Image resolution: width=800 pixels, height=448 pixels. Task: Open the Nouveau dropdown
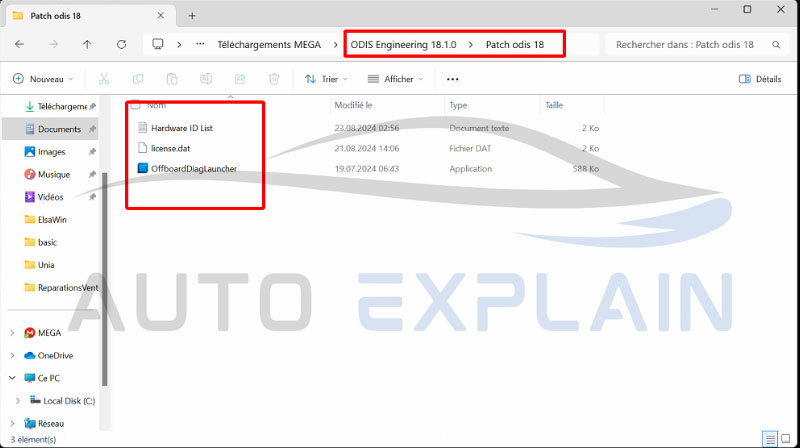click(43, 79)
